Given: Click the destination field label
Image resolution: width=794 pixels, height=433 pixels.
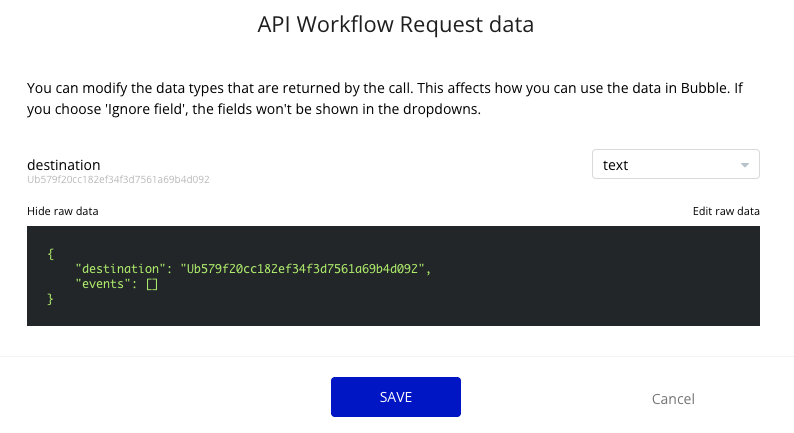Looking at the screenshot, I should (64, 165).
